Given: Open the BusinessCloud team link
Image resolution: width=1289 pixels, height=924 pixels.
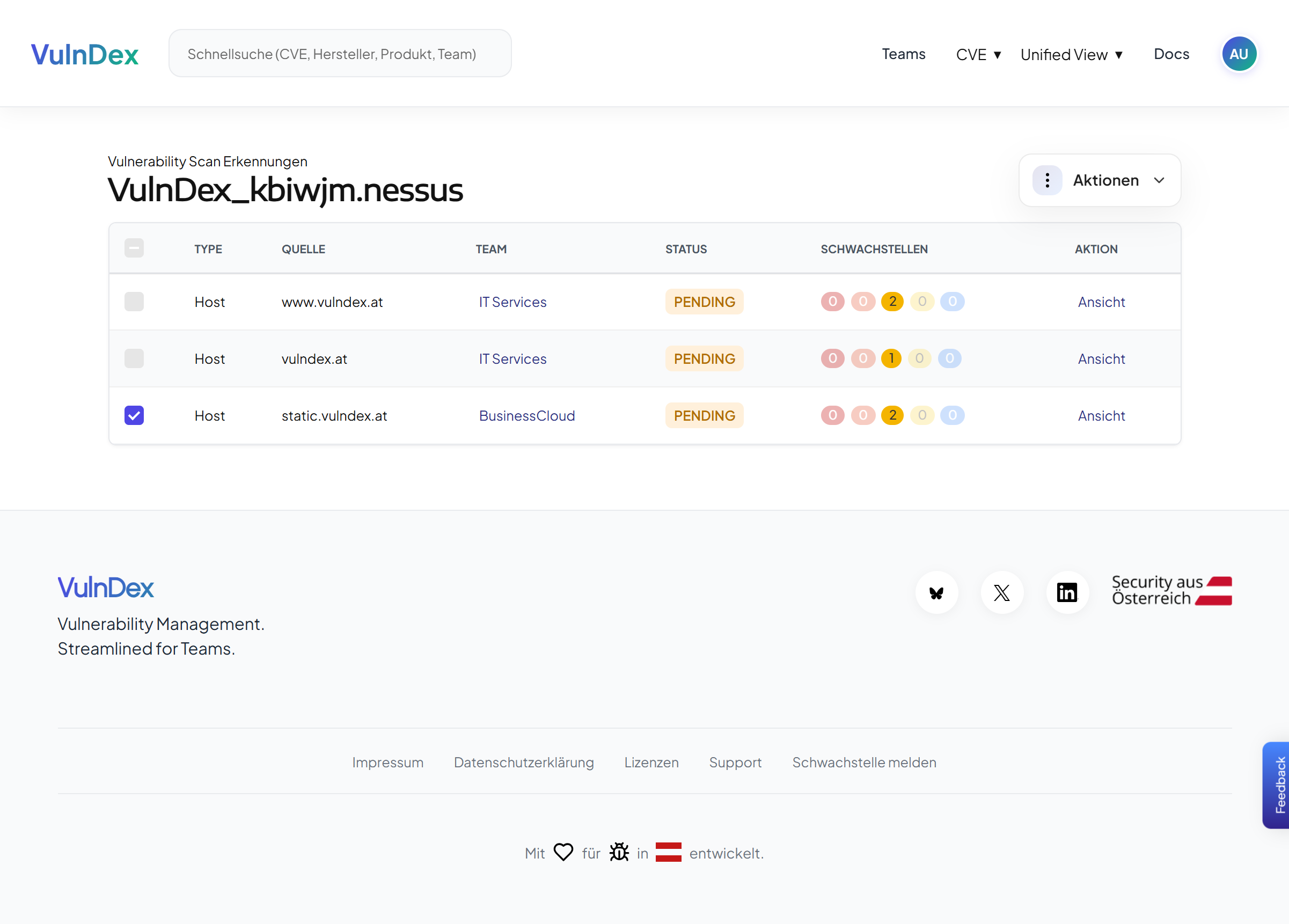Looking at the screenshot, I should tap(526, 415).
